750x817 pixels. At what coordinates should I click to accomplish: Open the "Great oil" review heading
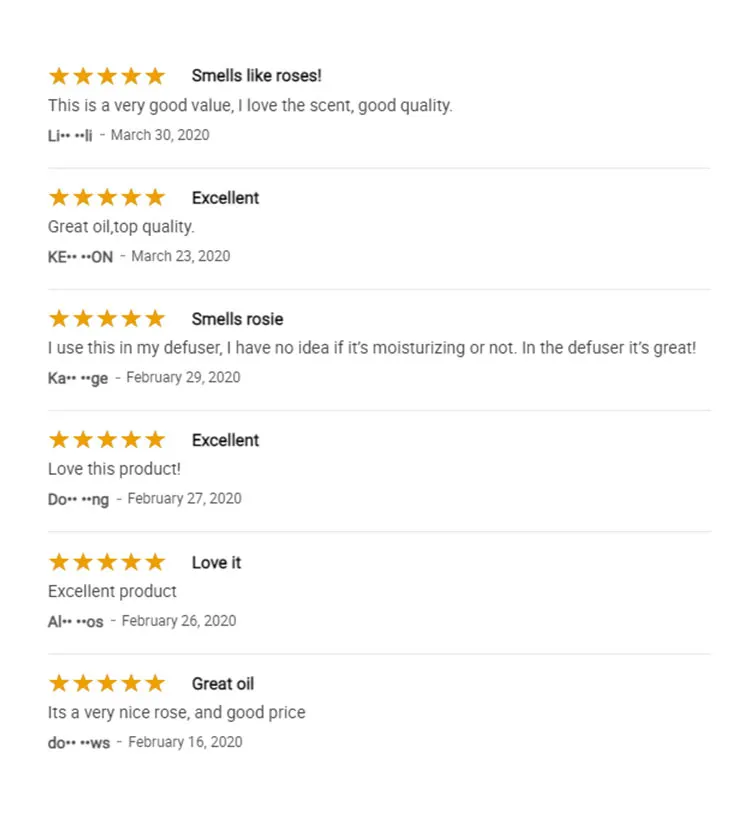pos(222,684)
